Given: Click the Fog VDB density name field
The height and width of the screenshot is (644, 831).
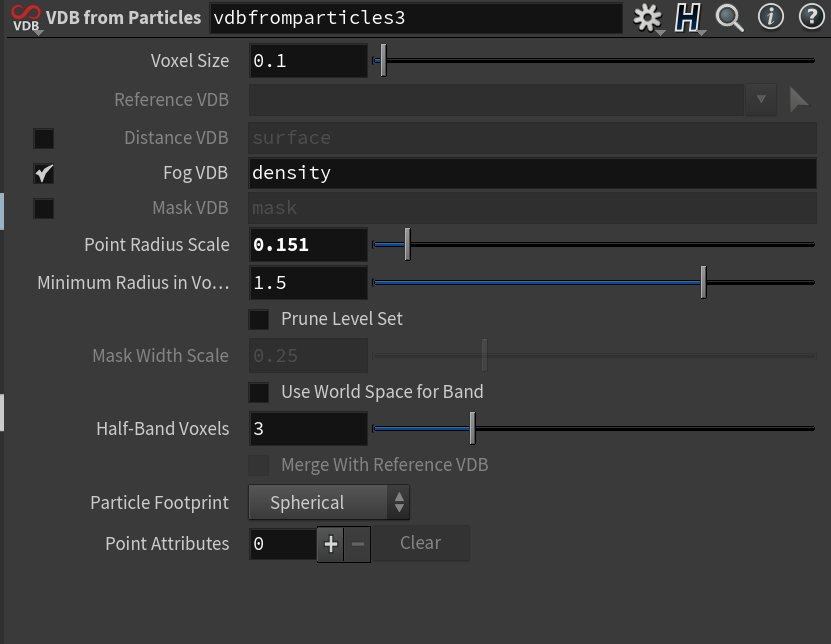Looking at the screenshot, I should 532,173.
